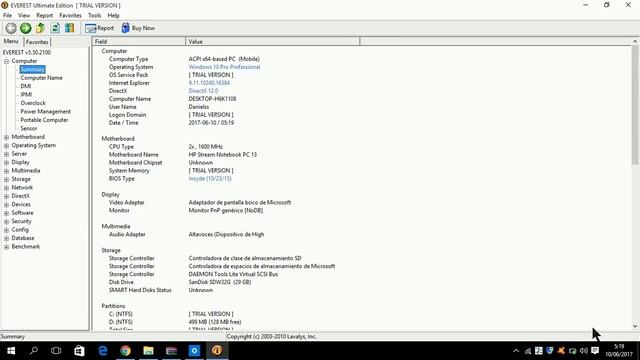
Task: Switch to the Menu tab
Action: [x=11, y=41]
